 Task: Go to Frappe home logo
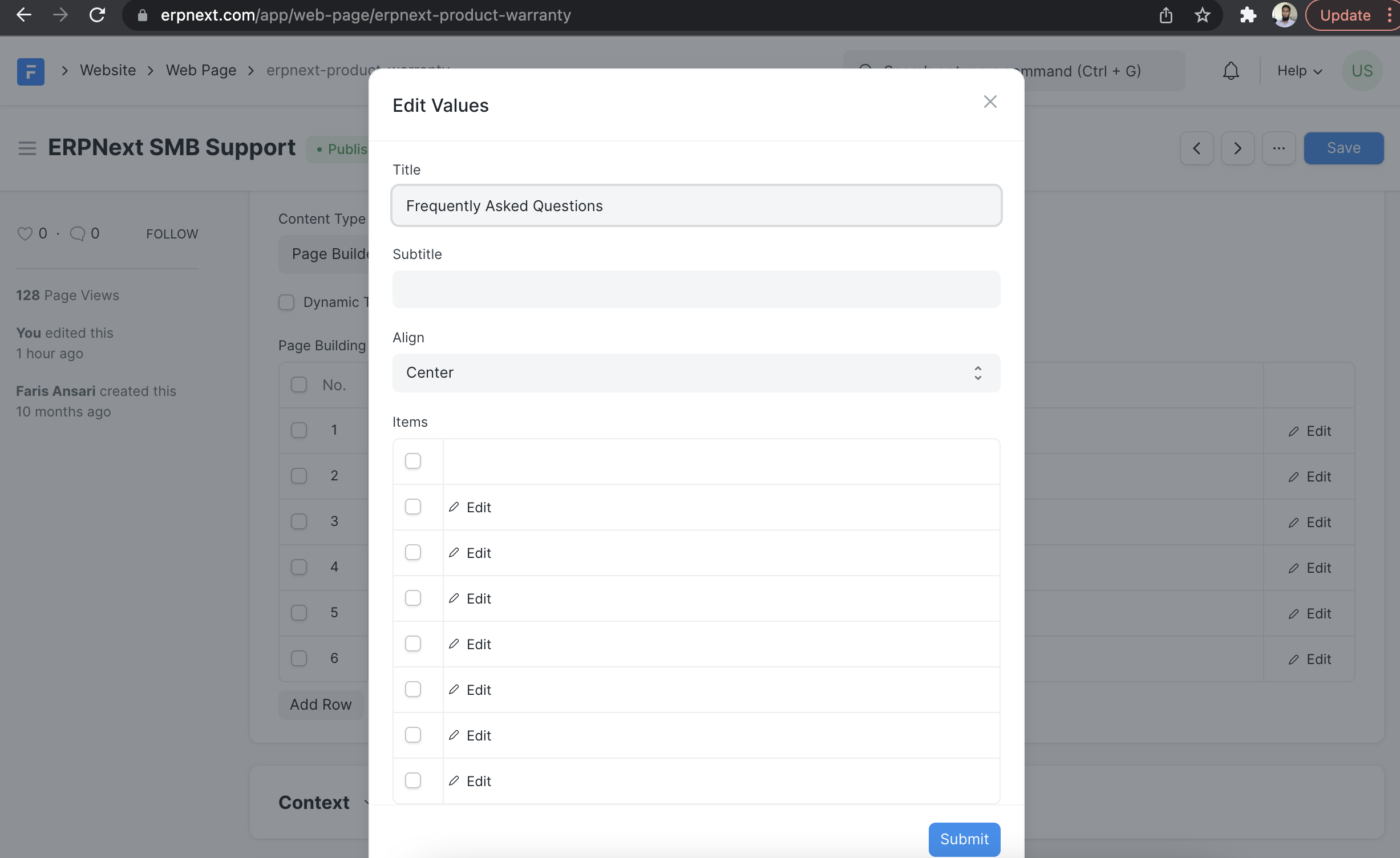31,71
